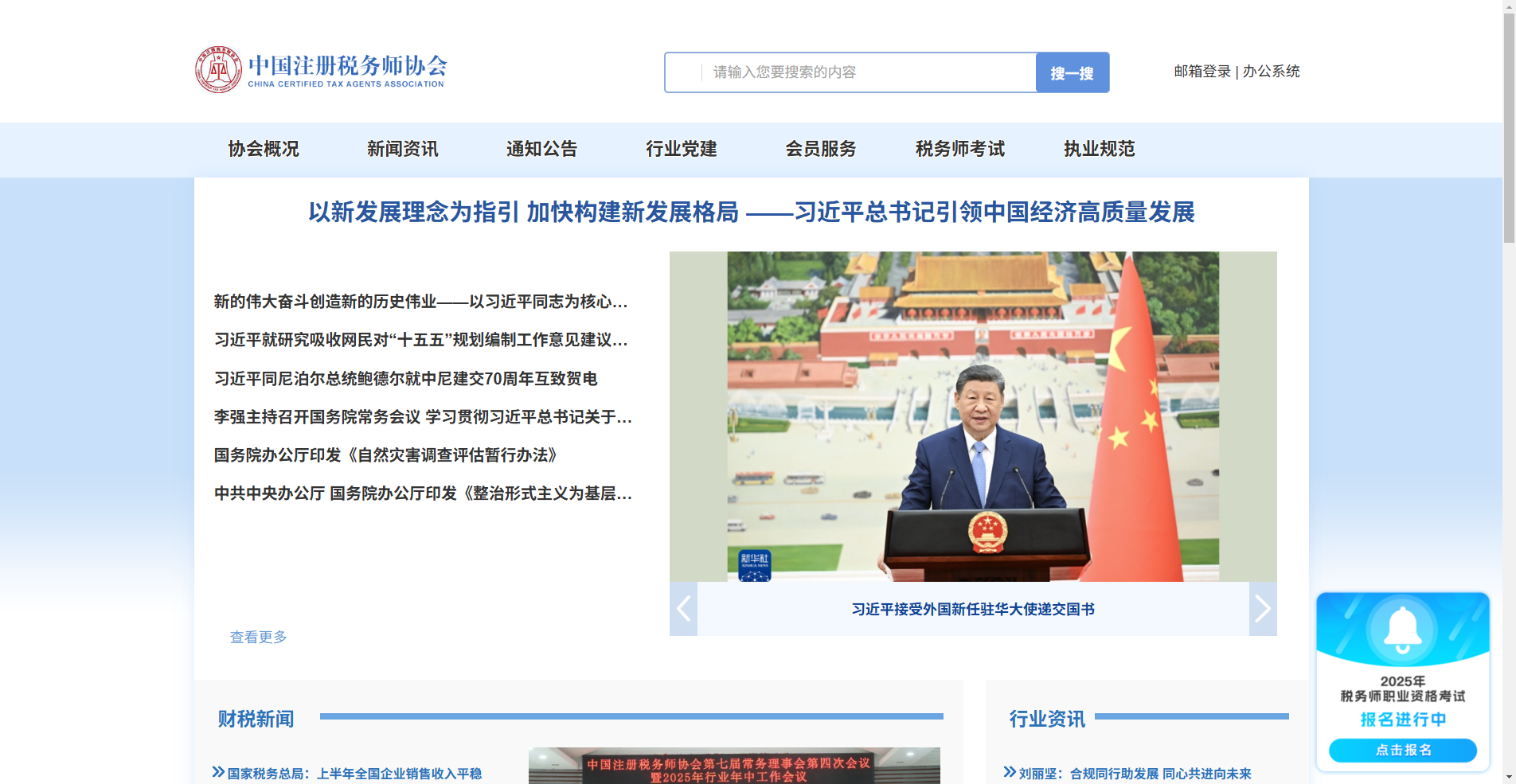Click the 查看更多 link

click(257, 637)
